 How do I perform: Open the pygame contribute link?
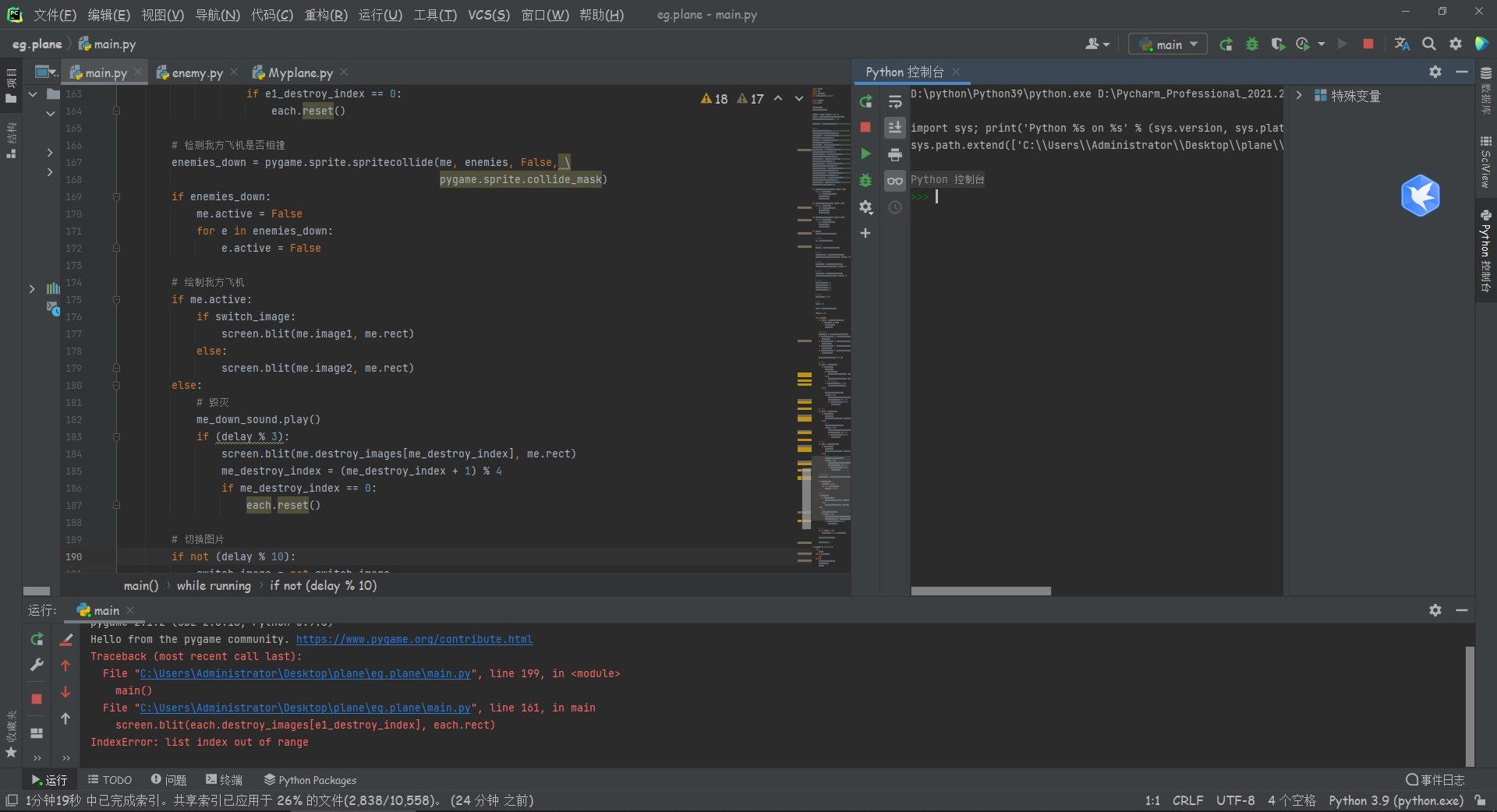pyautogui.click(x=414, y=639)
